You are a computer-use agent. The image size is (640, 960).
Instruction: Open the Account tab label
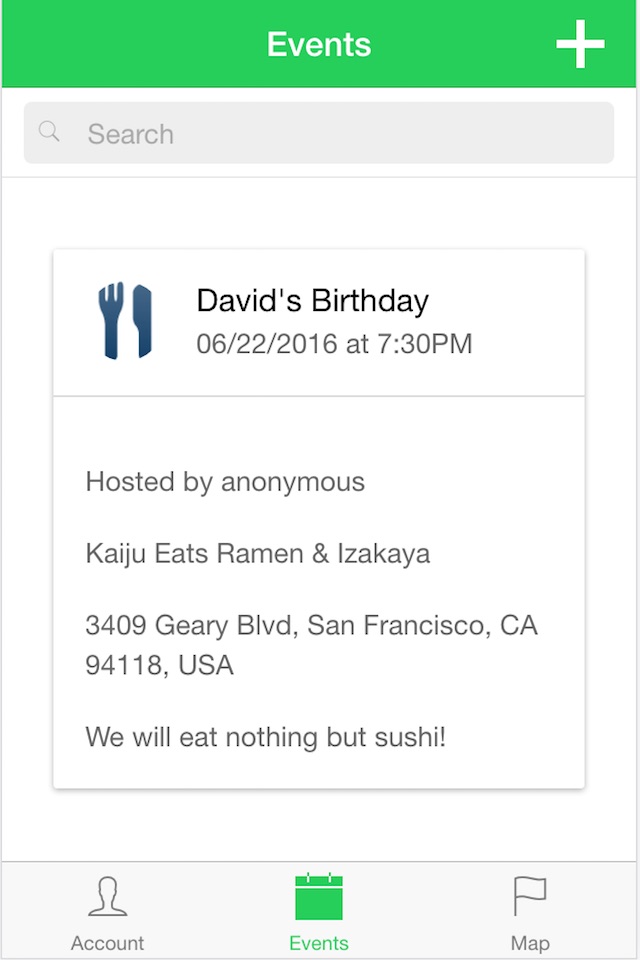(107, 943)
